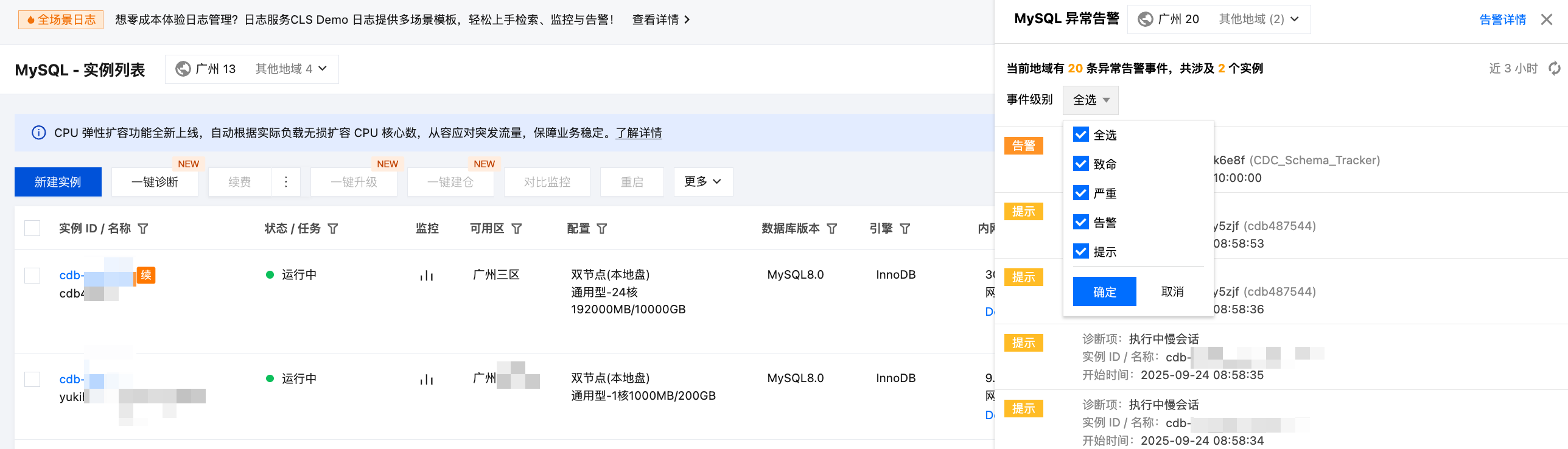Click the info icon in the CPU notice banner
The width and height of the screenshot is (1568, 449).
coord(38,133)
